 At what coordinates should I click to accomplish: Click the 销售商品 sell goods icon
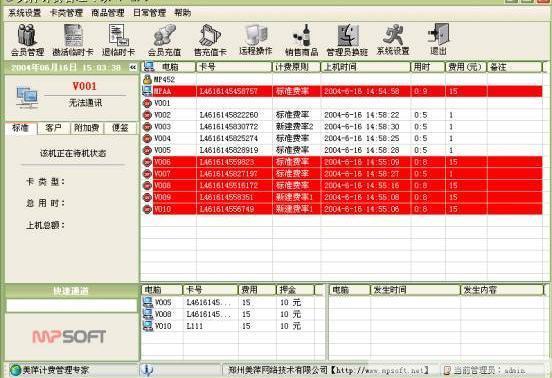click(301, 40)
